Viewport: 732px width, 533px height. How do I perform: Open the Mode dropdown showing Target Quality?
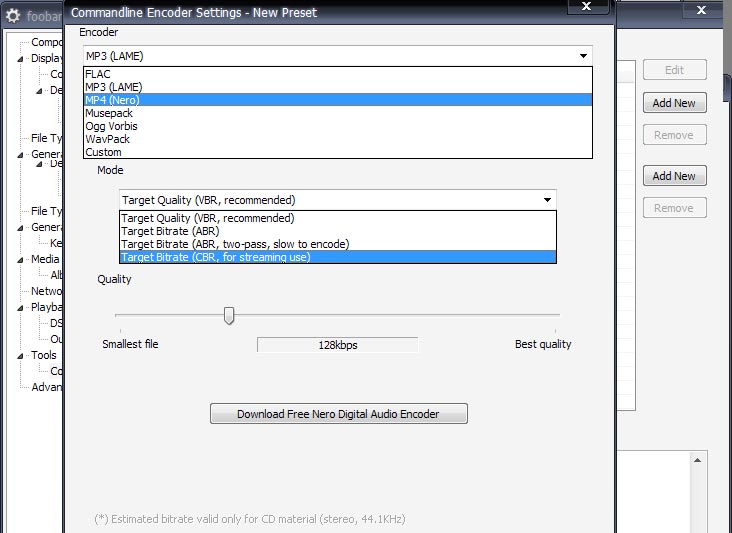click(338, 200)
